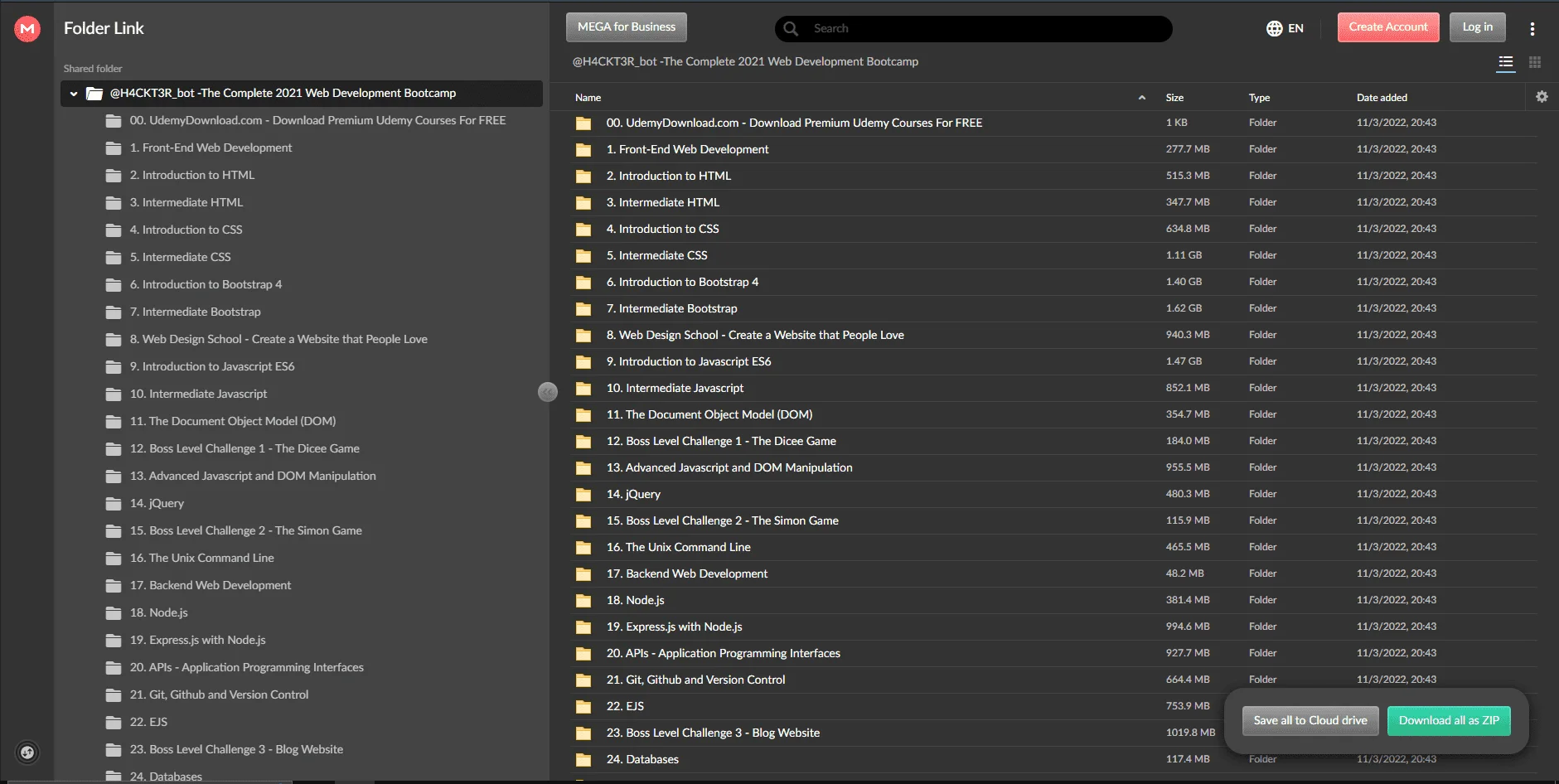This screenshot has height=784, width=1559.
Task: Click folder icon of '24. Databases' row
Action: (583, 760)
